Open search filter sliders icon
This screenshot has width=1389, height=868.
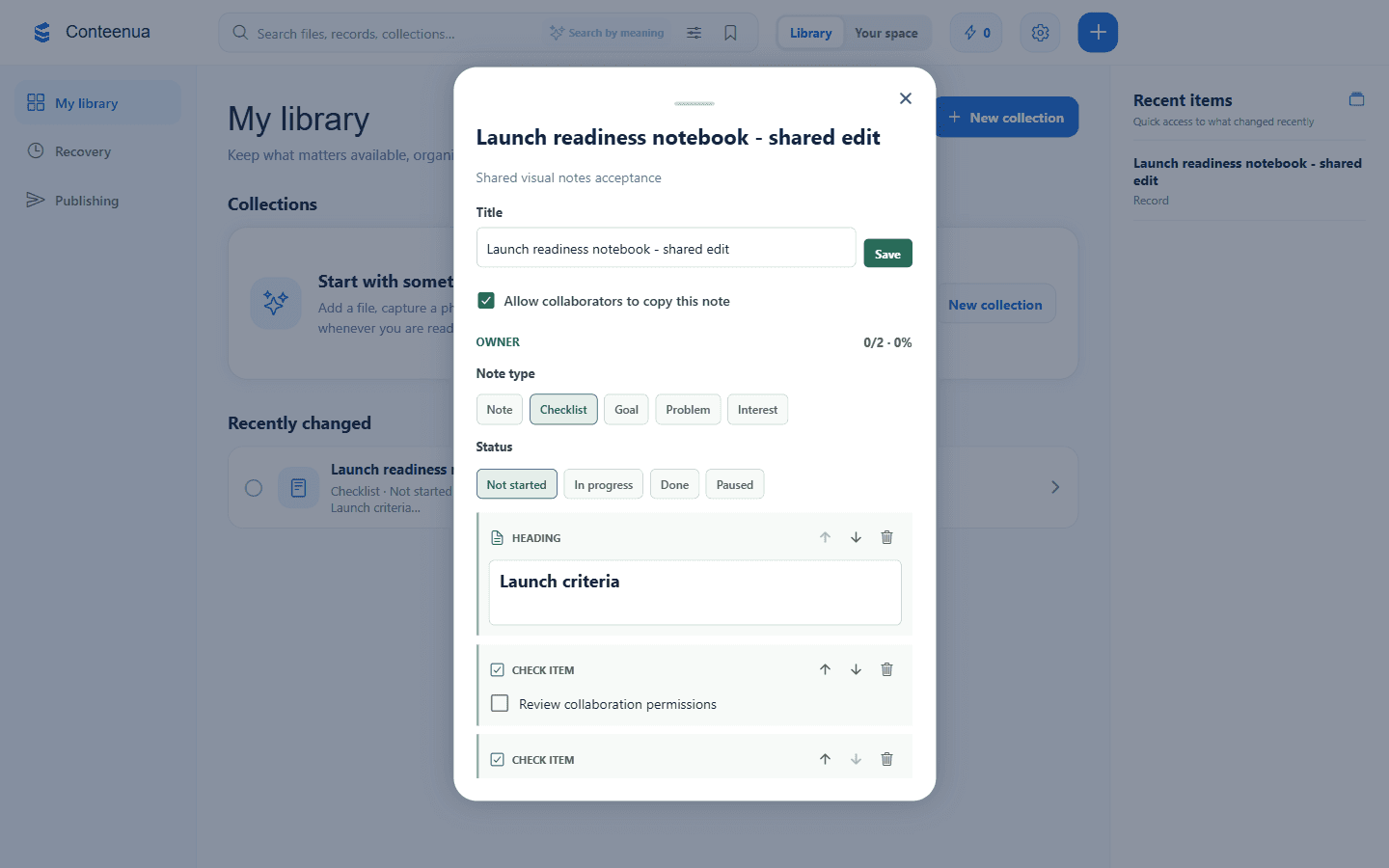click(x=694, y=33)
